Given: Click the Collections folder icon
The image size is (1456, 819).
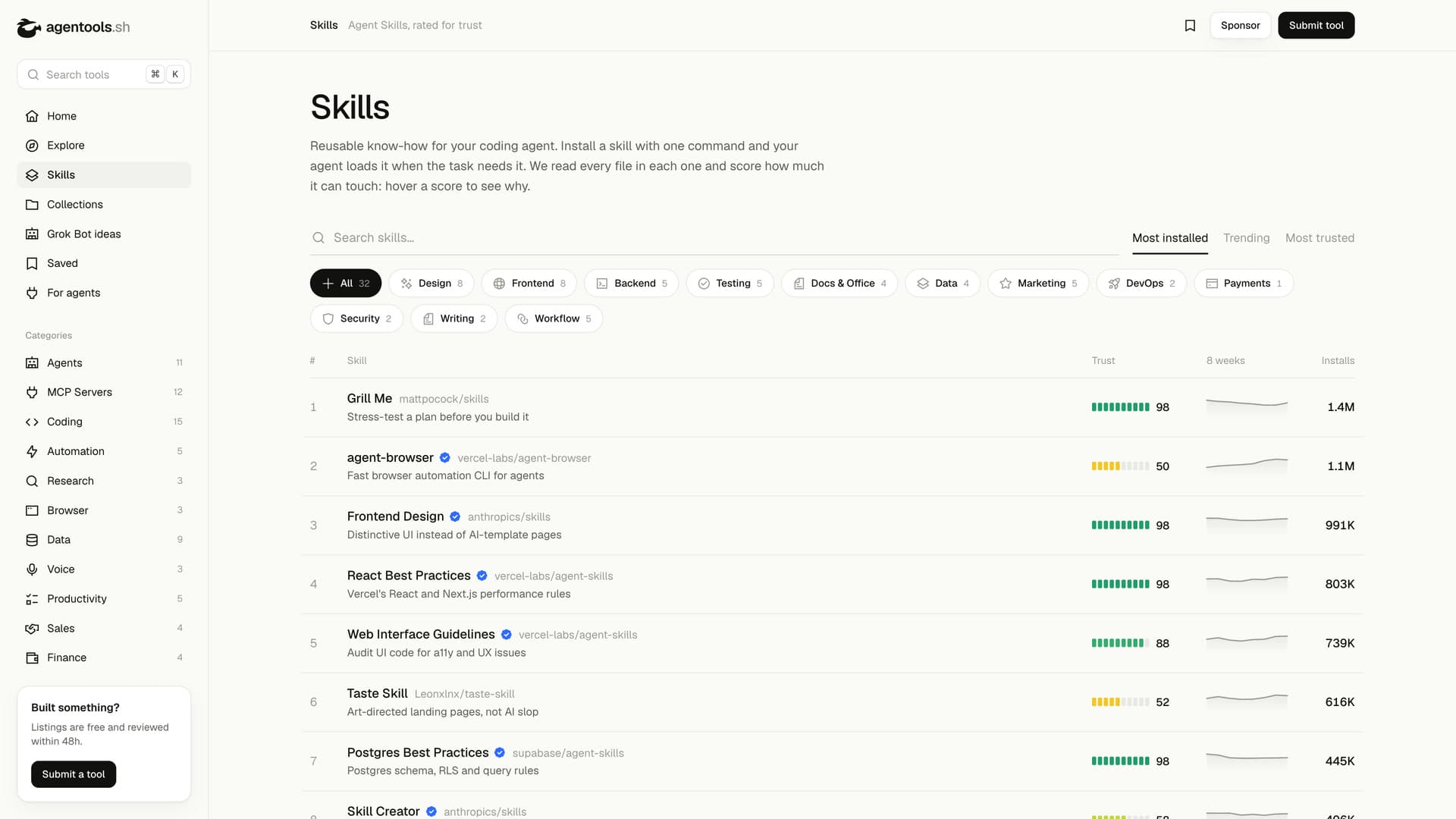Looking at the screenshot, I should (32, 205).
